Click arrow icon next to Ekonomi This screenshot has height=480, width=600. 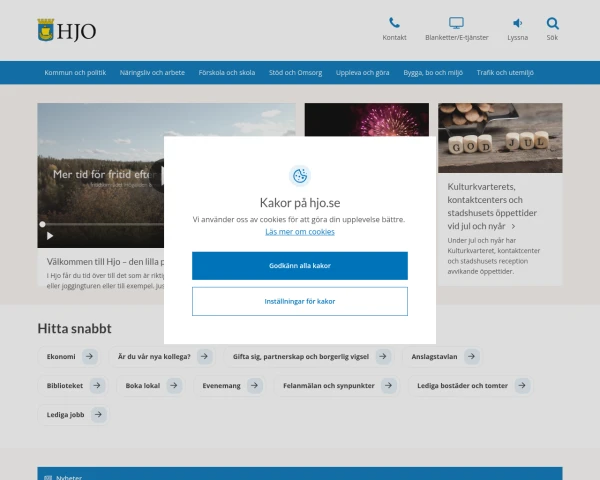[x=90, y=356]
